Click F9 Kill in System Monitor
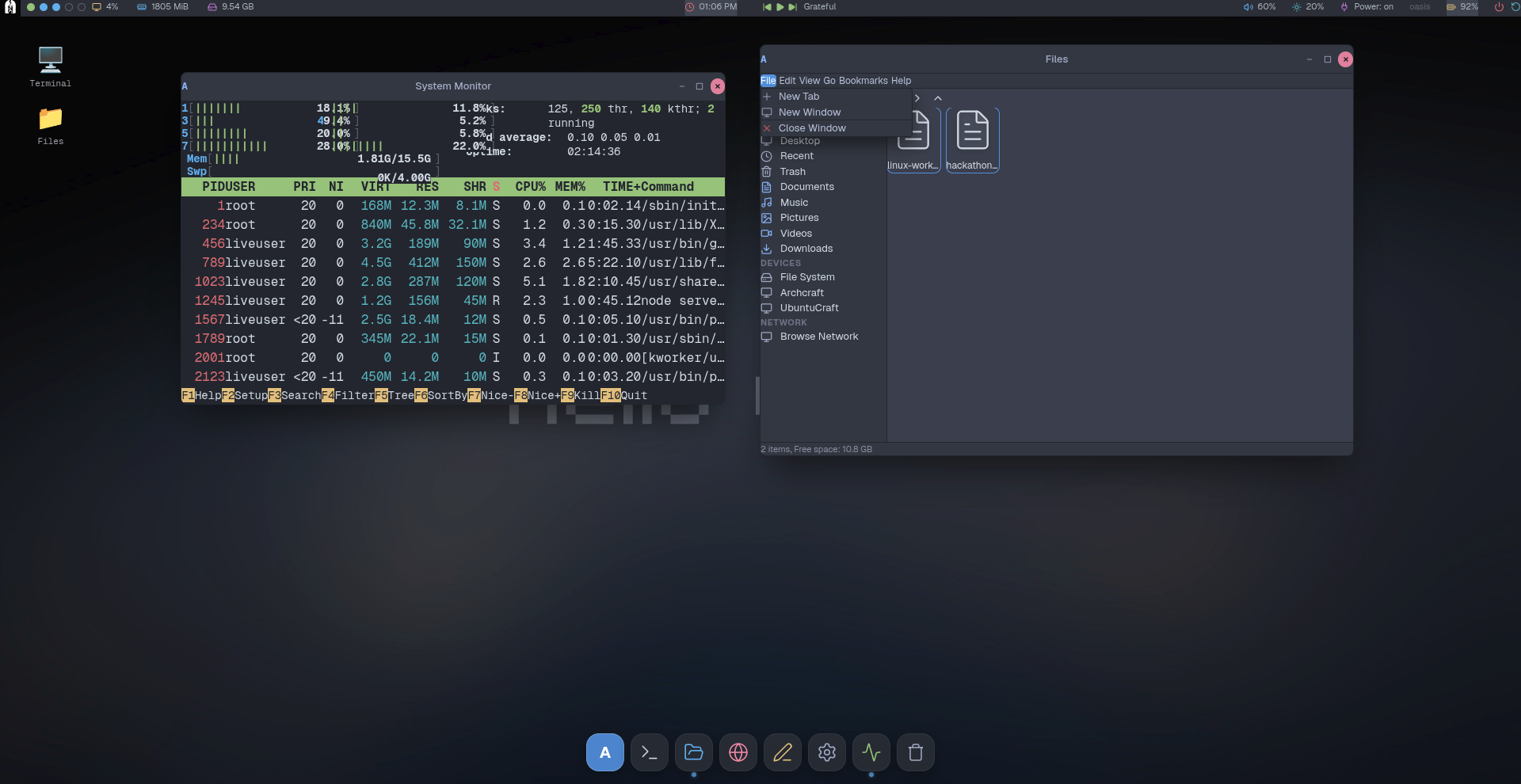The height and width of the screenshot is (784, 1521). (581, 395)
